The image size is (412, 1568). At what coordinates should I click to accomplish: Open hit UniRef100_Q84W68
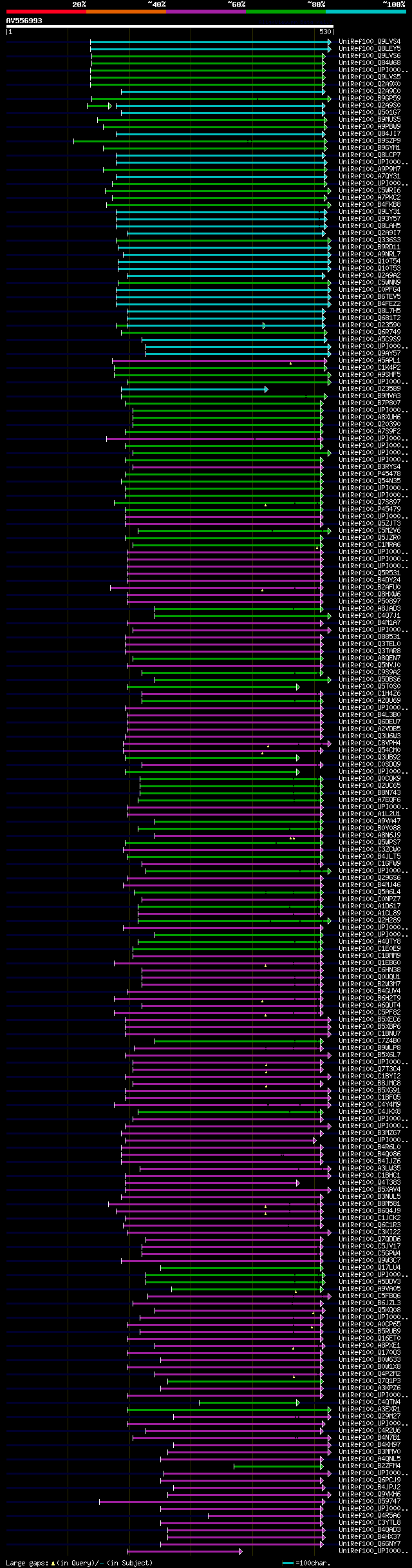[x=370, y=62]
